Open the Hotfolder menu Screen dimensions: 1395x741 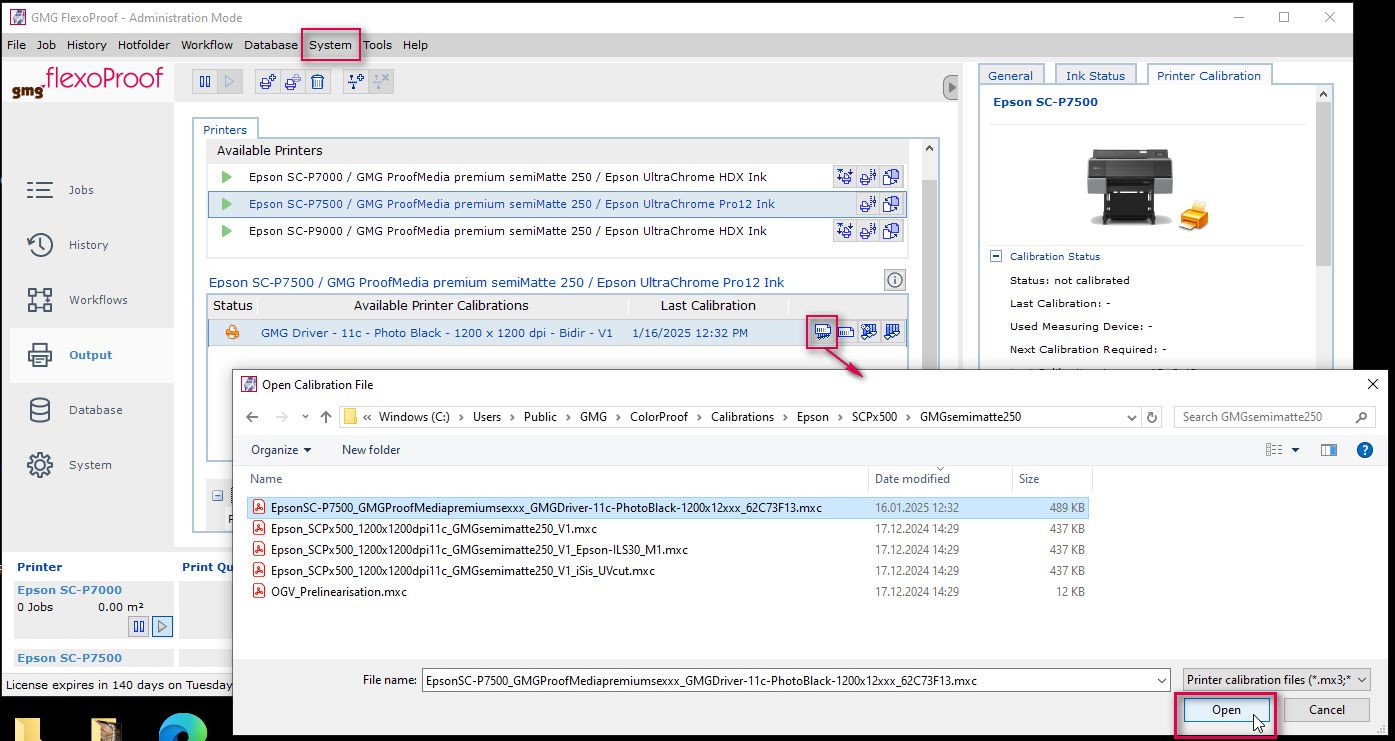[x=144, y=45]
